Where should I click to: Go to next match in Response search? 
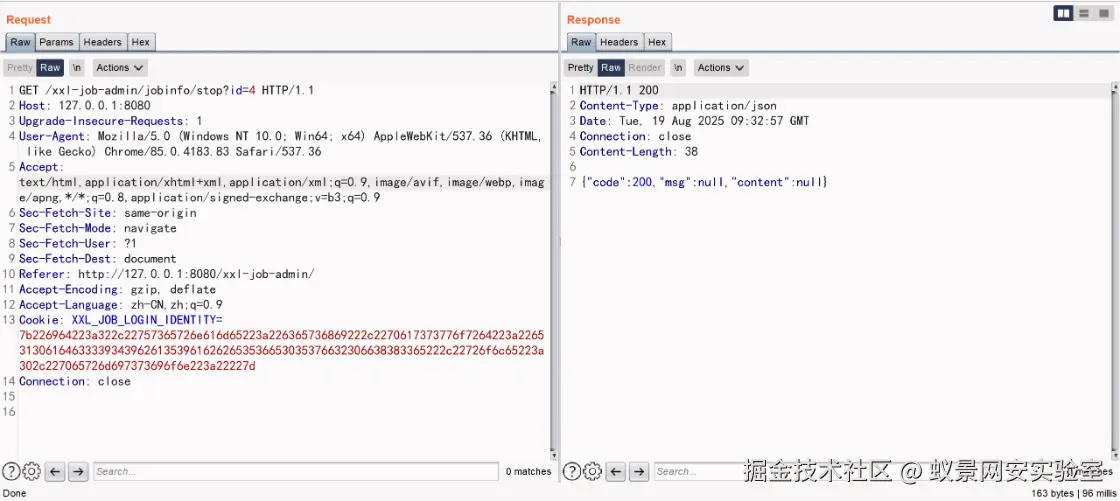click(639, 472)
